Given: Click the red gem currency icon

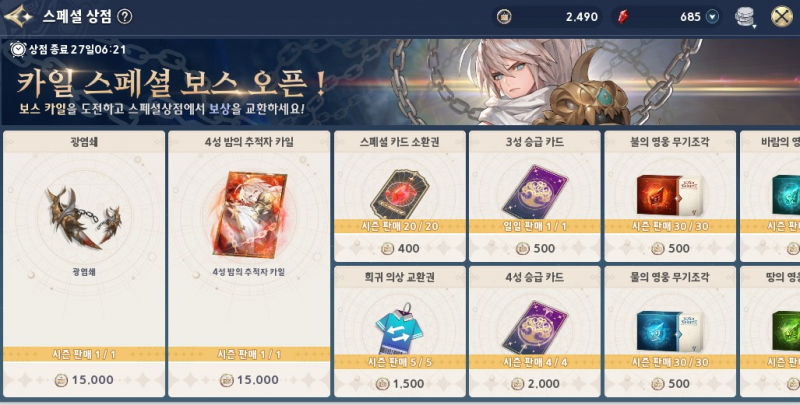Looking at the screenshot, I should click(x=623, y=17).
